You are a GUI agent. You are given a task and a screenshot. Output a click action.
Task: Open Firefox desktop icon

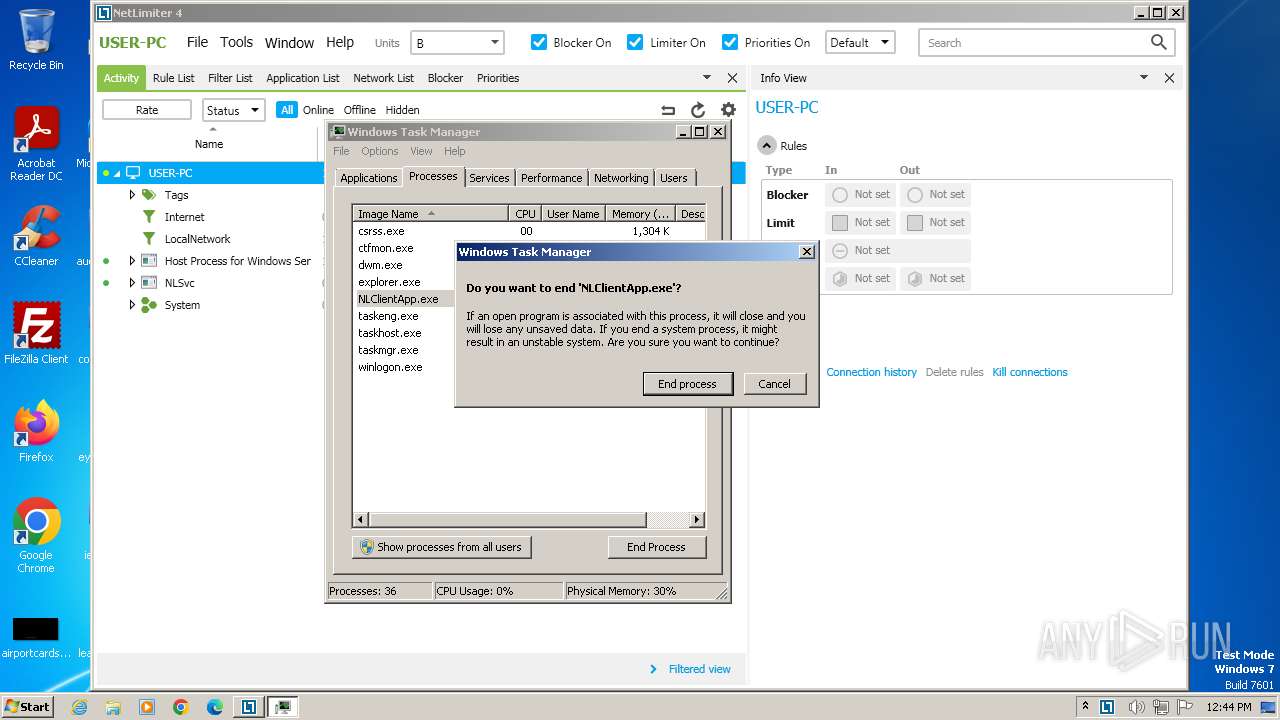36,431
